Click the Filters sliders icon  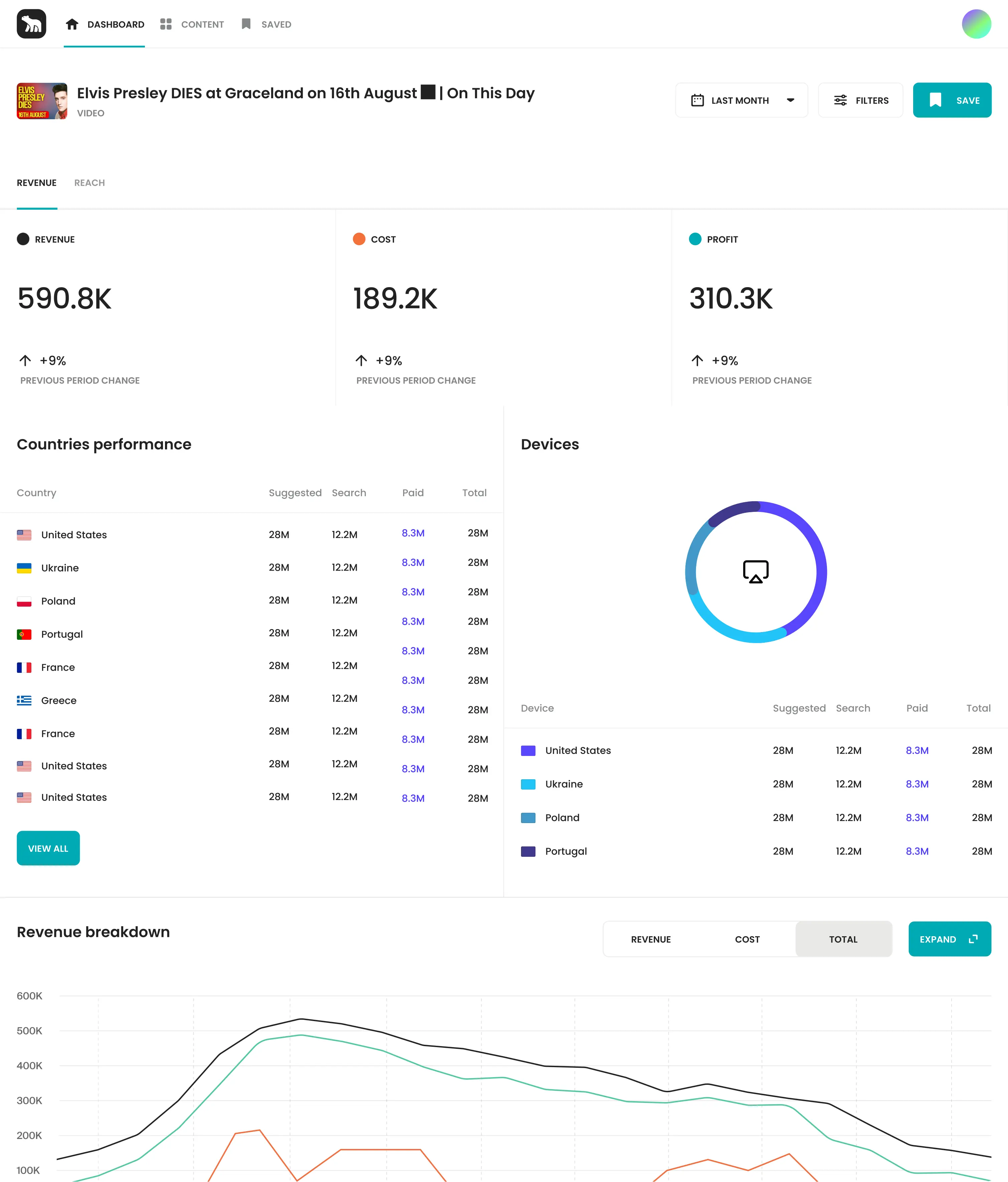coord(840,101)
